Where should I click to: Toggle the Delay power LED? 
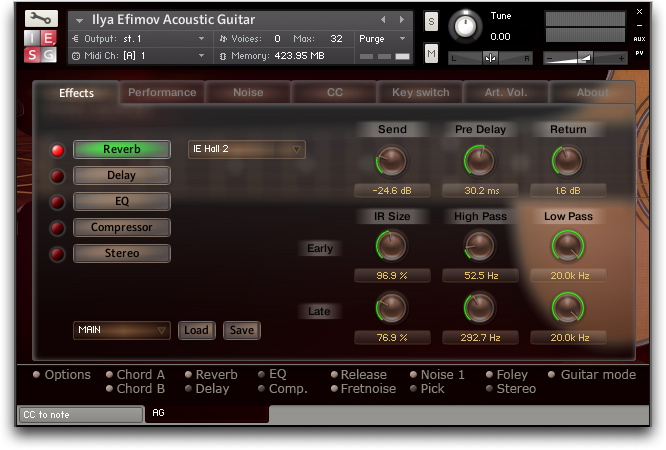[58, 176]
